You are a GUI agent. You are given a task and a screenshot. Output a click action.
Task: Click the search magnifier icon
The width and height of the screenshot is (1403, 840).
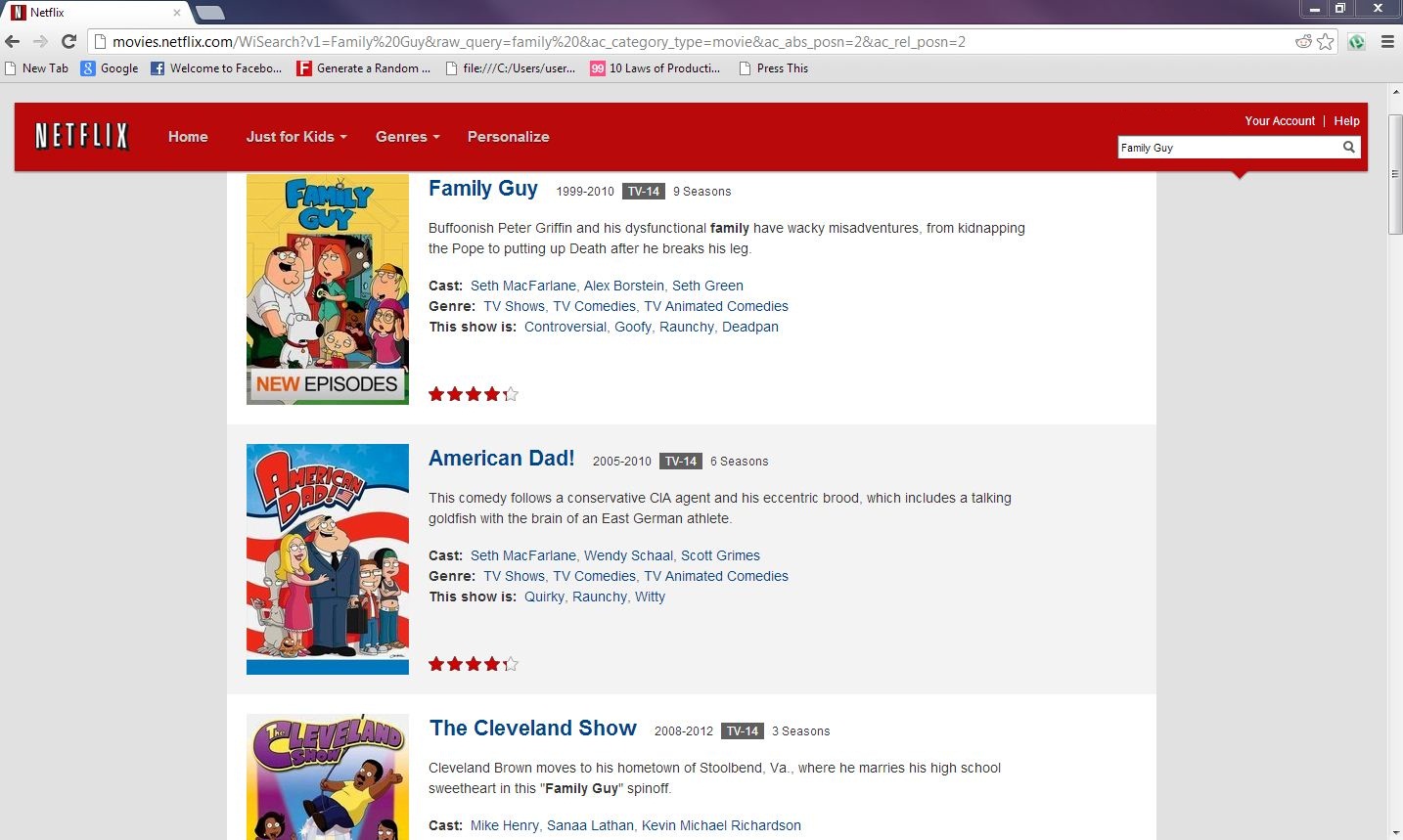(x=1348, y=148)
